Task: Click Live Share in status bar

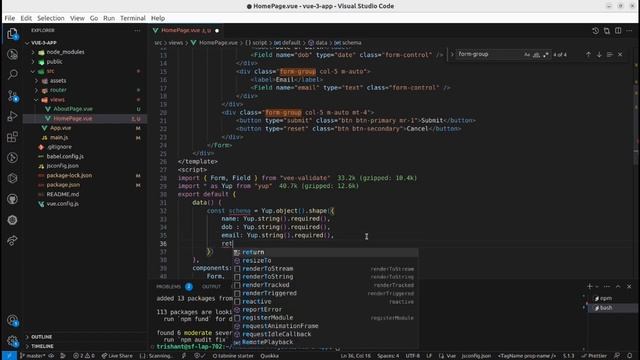Action: [116, 356]
